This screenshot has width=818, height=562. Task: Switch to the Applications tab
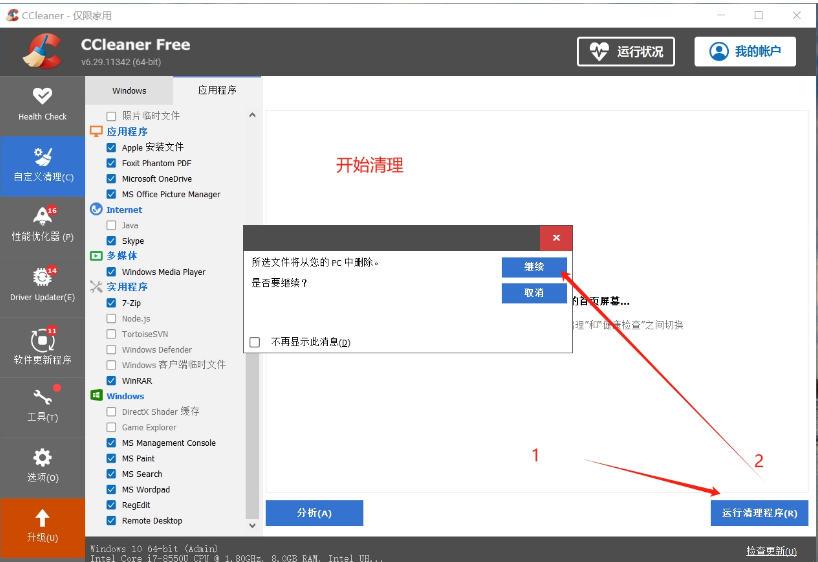pyautogui.click(x=217, y=91)
